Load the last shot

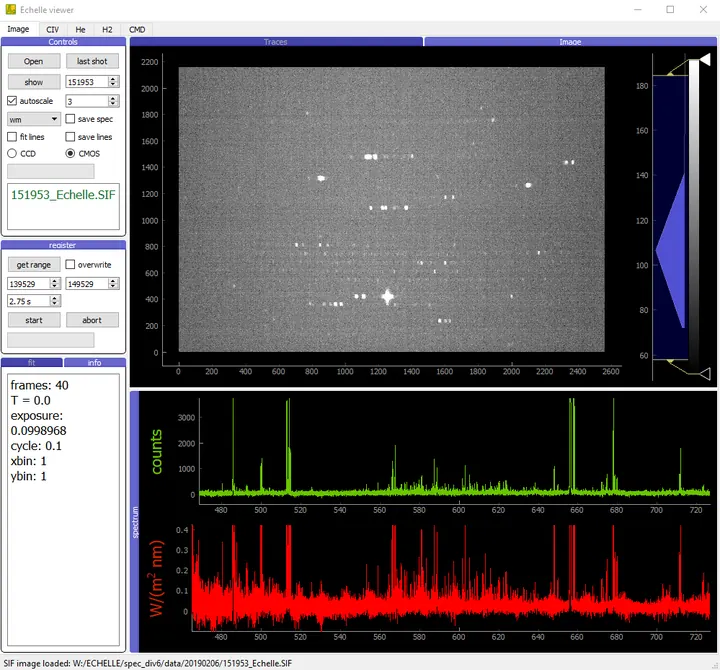(x=92, y=61)
